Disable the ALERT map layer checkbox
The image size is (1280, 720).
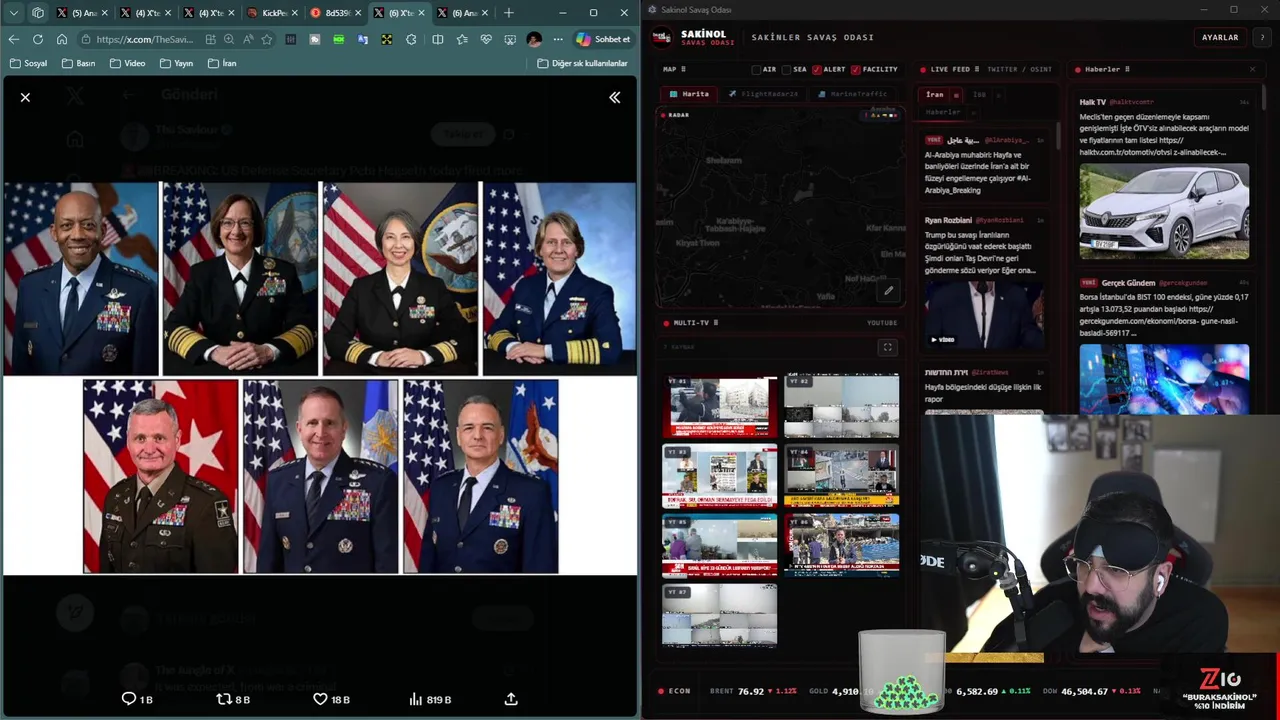point(817,70)
